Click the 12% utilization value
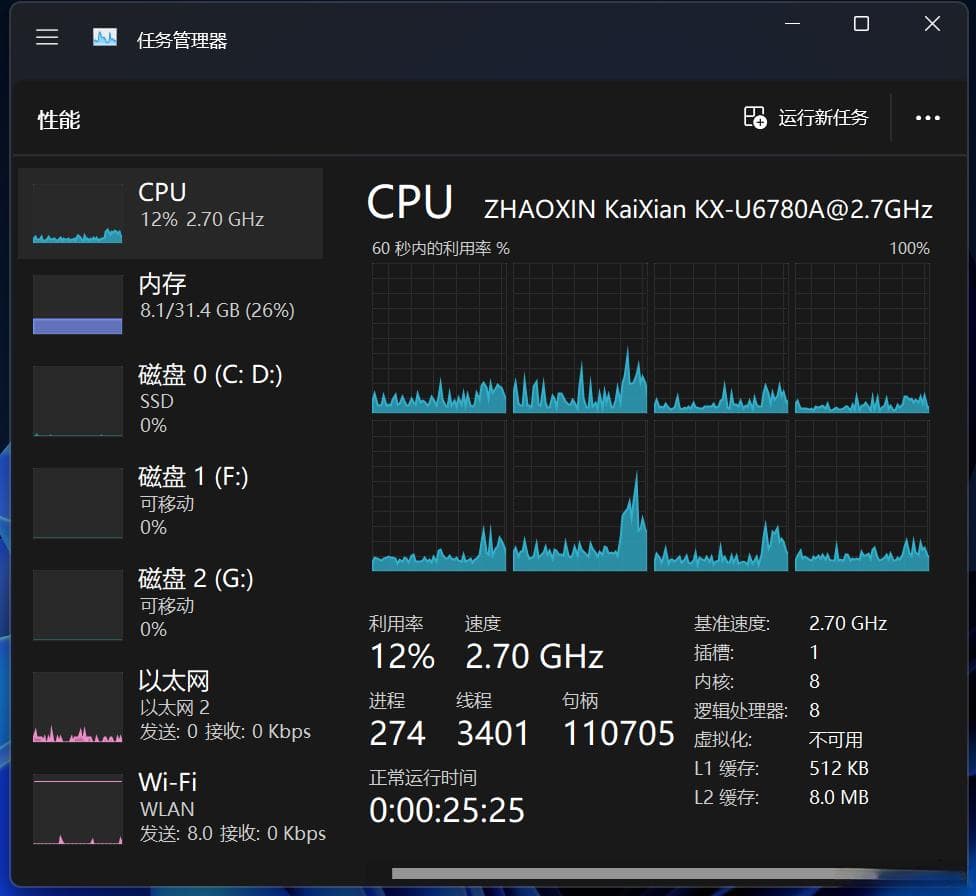976x896 pixels. pos(402,656)
